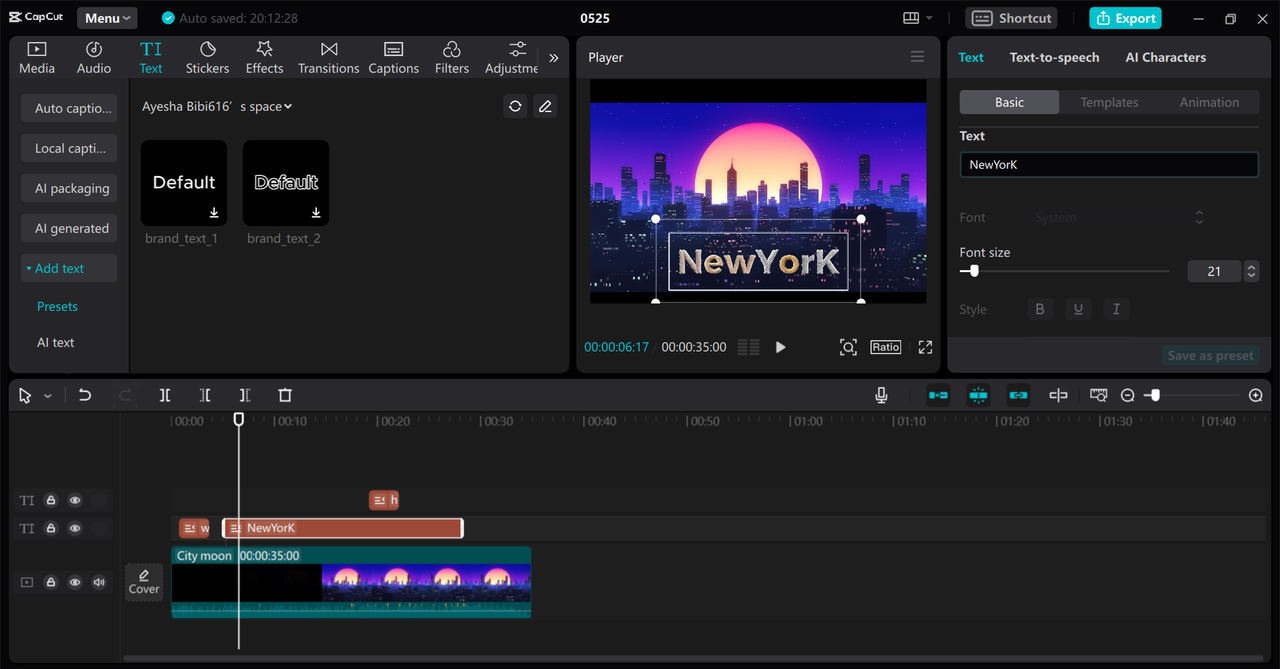Viewport: 1280px width, 669px height.
Task: Hide the NewYorK text track with eye icon
Action: (x=75, y=528)
